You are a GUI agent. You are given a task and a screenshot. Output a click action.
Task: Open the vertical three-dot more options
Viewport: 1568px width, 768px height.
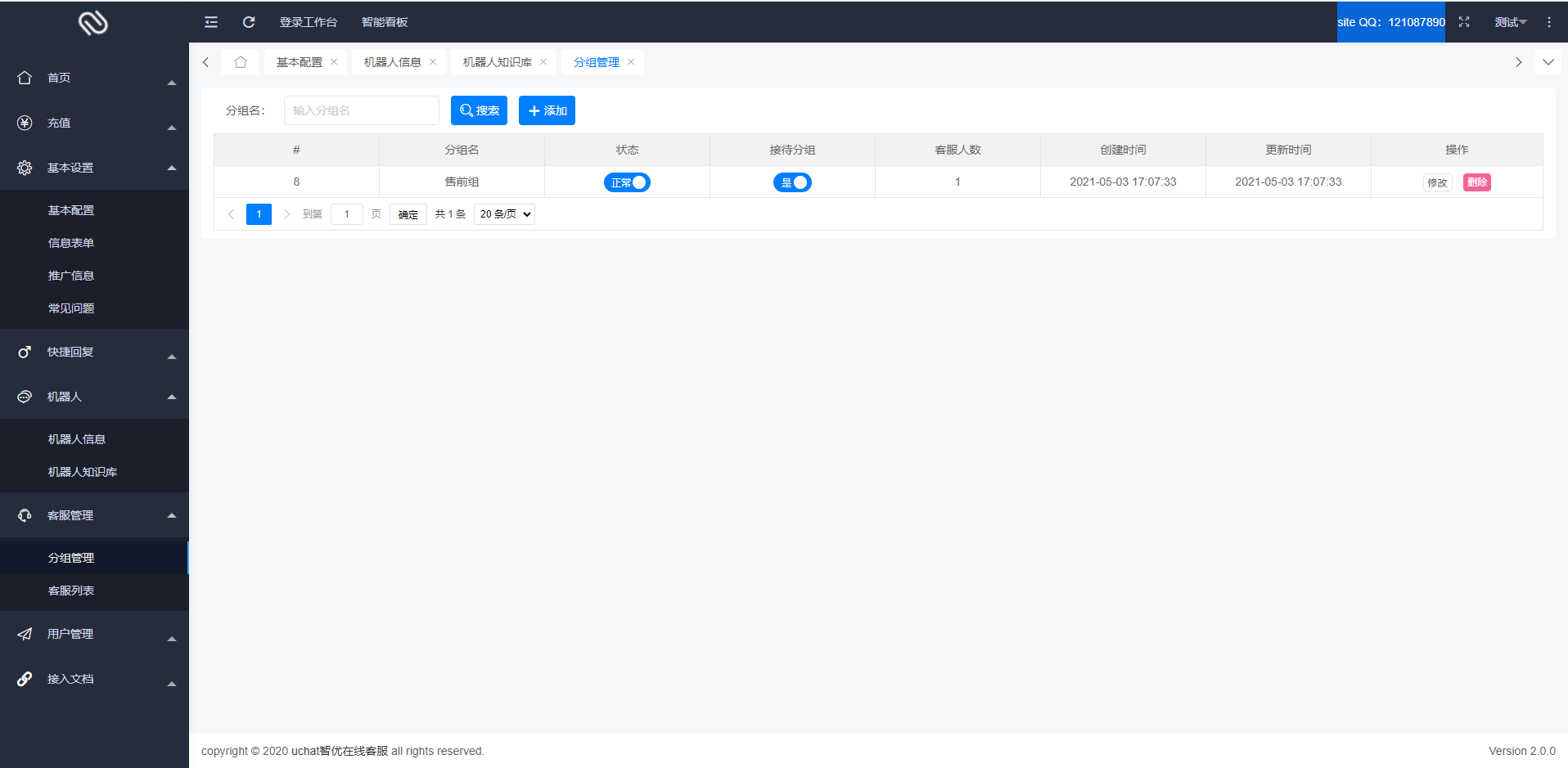click(x=1548, y=22)
